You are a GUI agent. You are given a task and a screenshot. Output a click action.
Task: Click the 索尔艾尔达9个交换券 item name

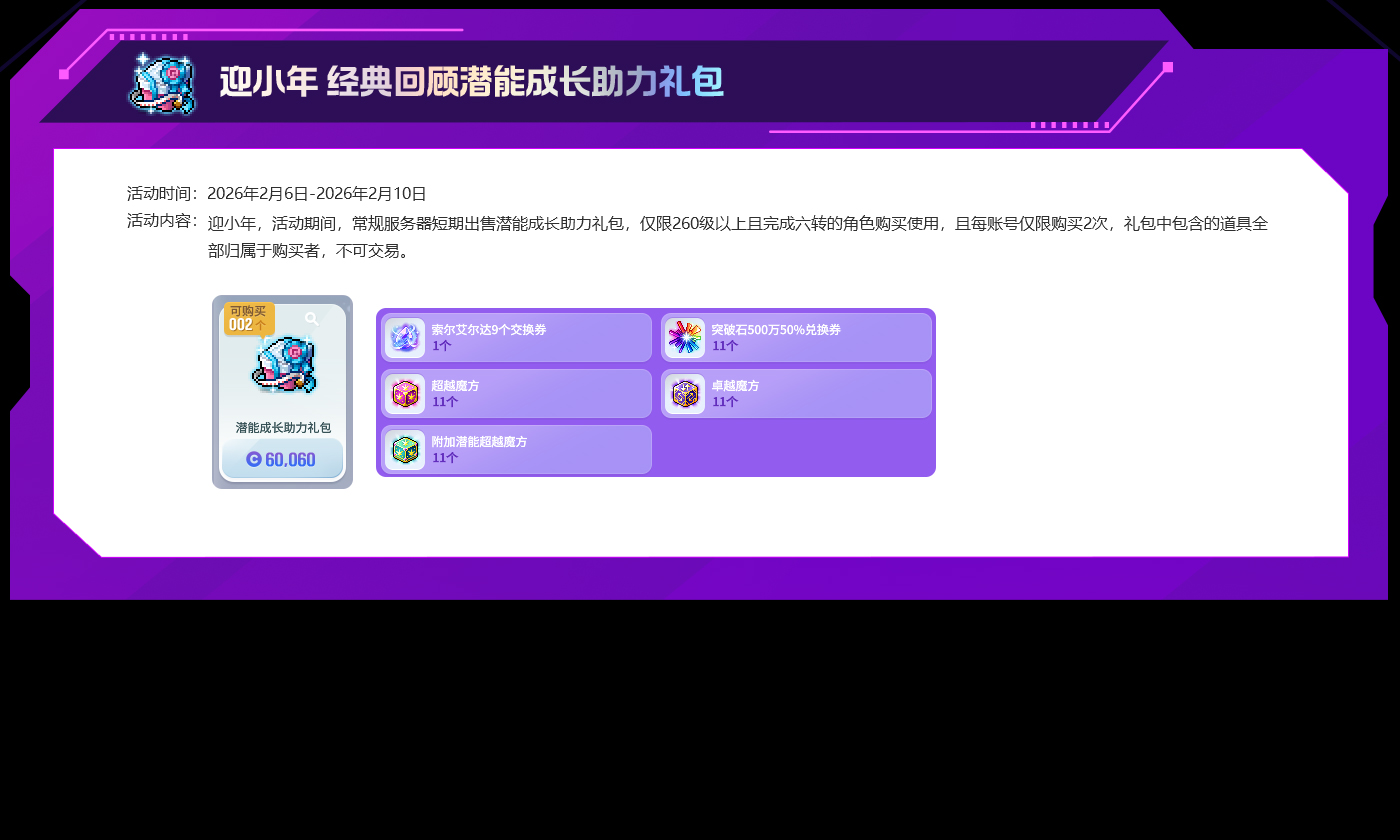489,330
